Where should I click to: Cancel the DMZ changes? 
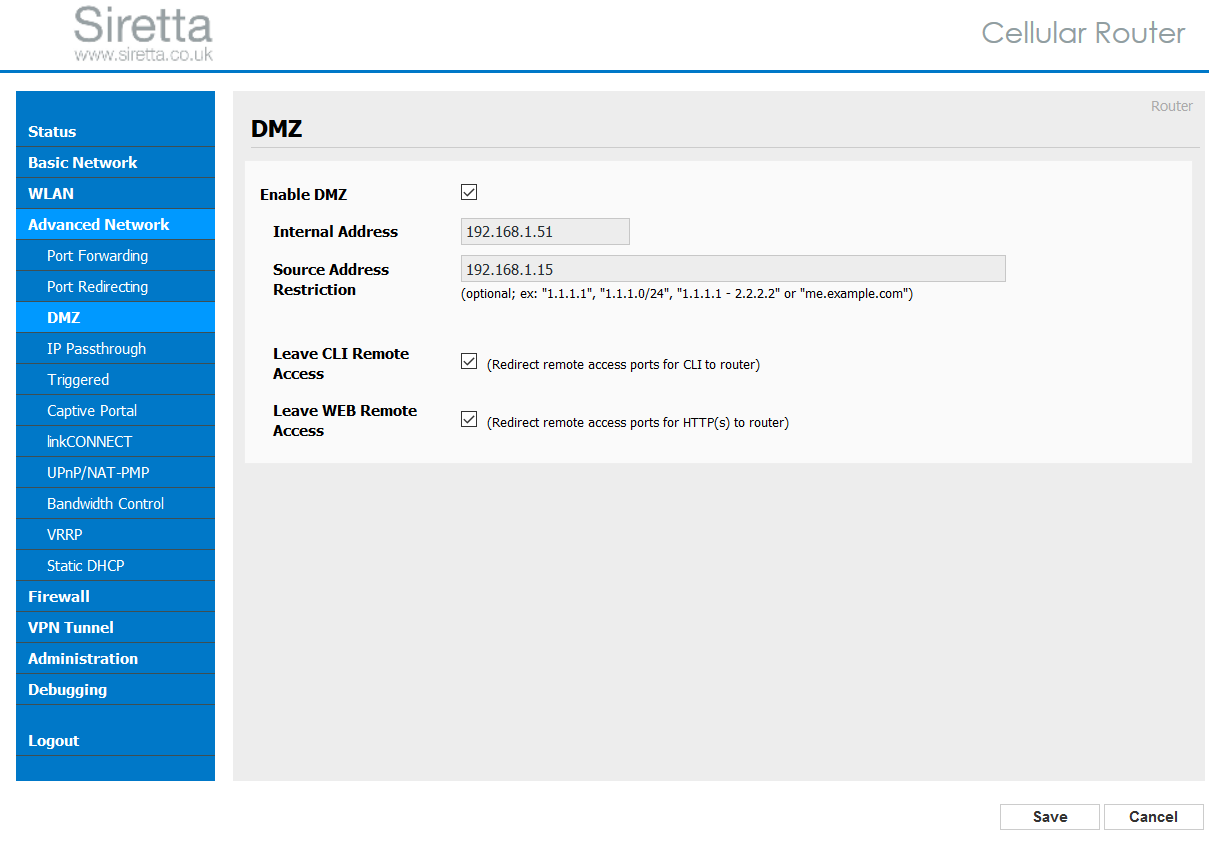1153,817
